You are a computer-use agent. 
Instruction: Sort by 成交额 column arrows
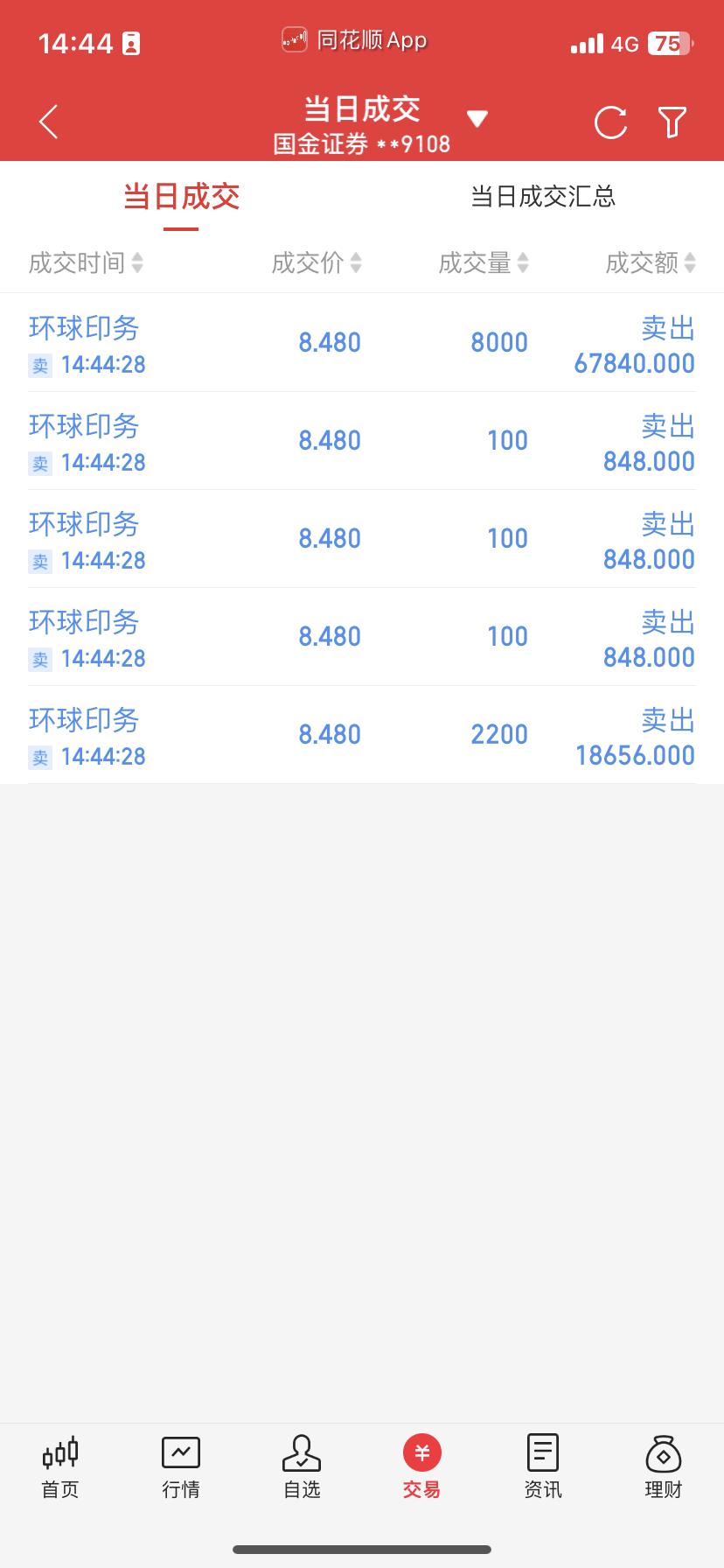point(690,262)
